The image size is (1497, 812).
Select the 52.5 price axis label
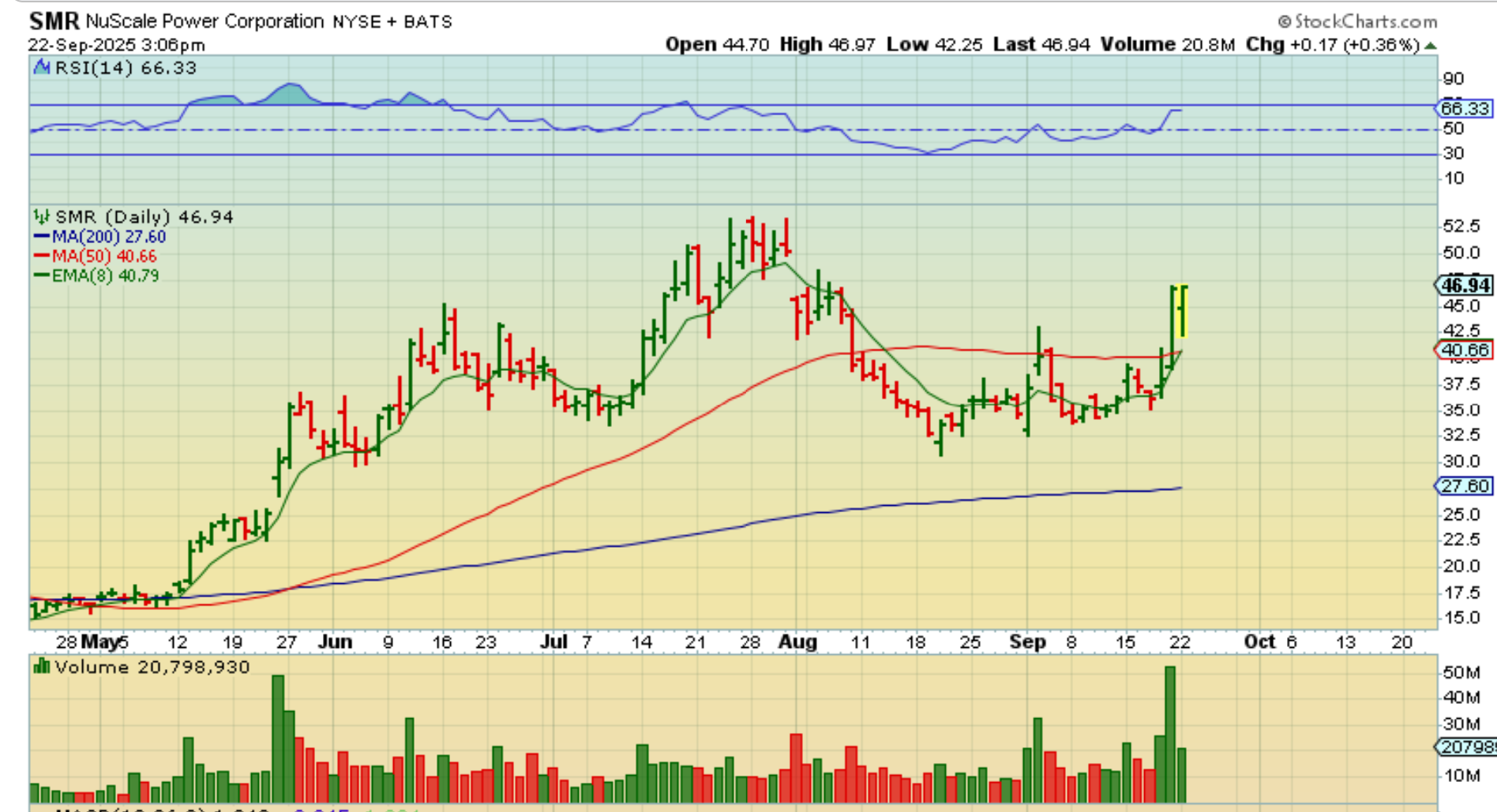click(x=1461, y=226)
